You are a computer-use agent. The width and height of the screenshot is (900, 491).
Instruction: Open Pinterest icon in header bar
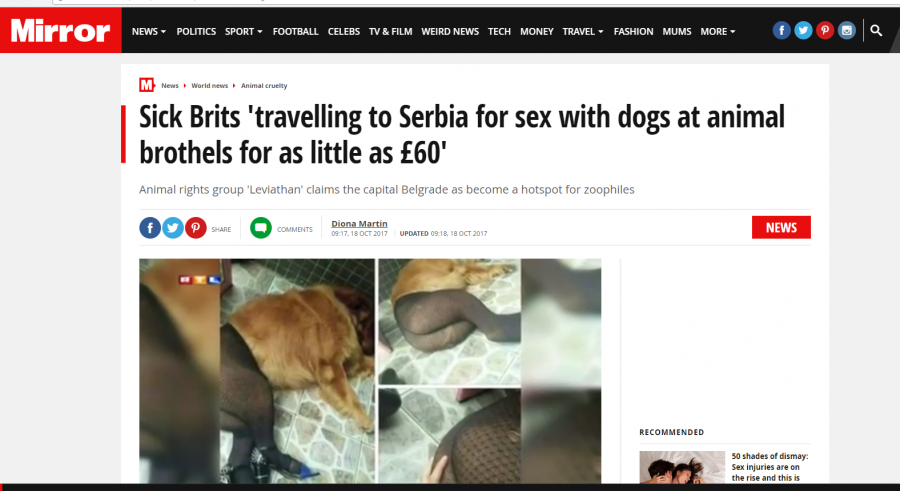click(825, 30)
